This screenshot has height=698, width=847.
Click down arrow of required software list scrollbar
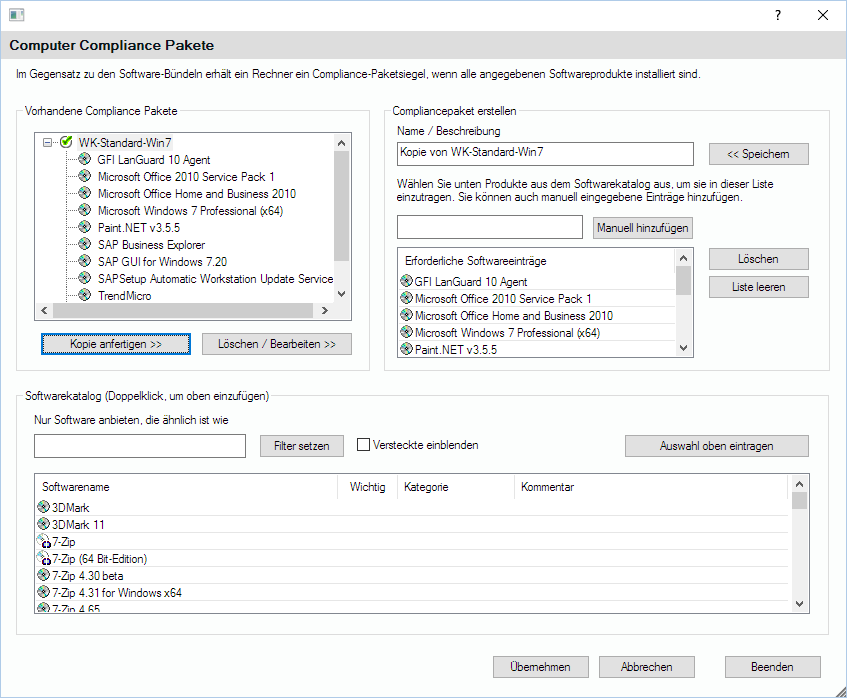683,348
